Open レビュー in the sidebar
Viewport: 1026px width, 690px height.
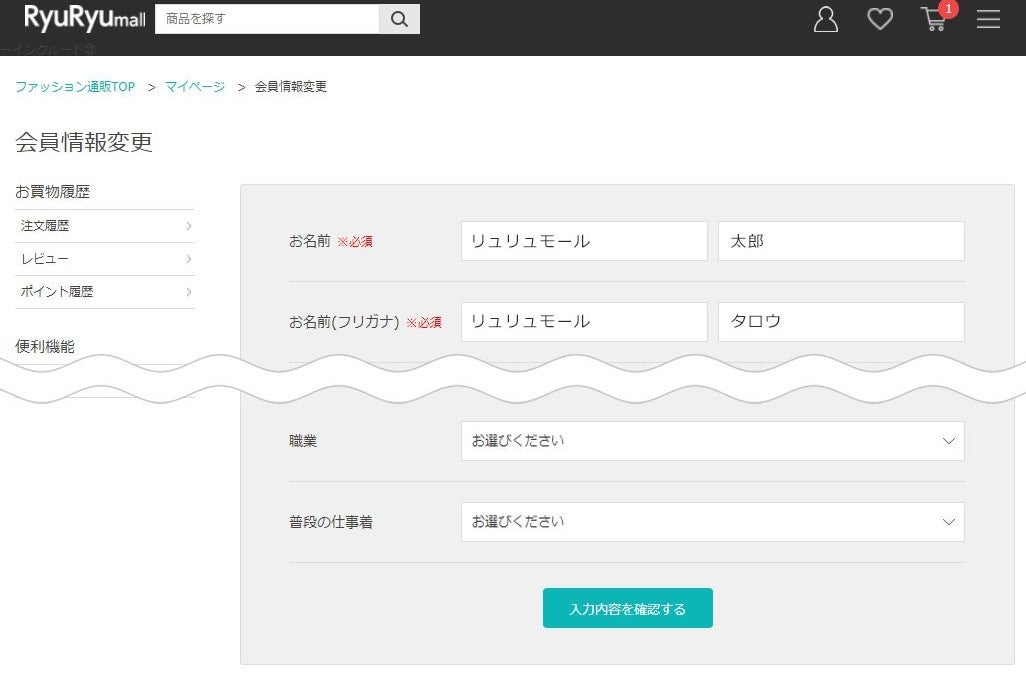click(105, 259)
